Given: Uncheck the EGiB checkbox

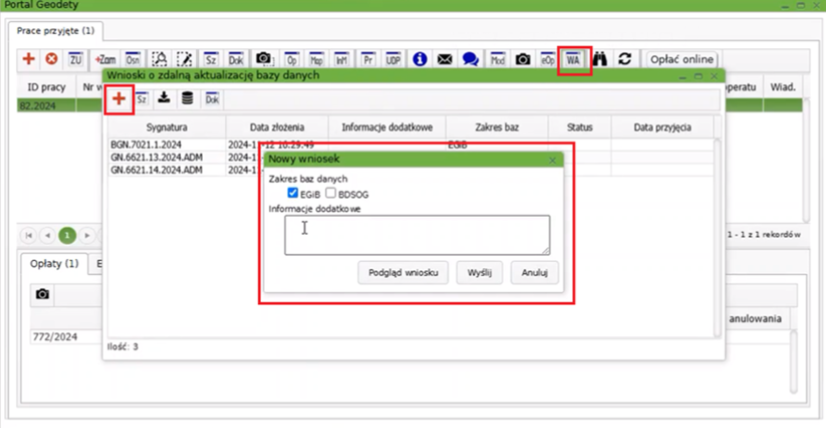Looking at the screenshot, I should [292, 193].
